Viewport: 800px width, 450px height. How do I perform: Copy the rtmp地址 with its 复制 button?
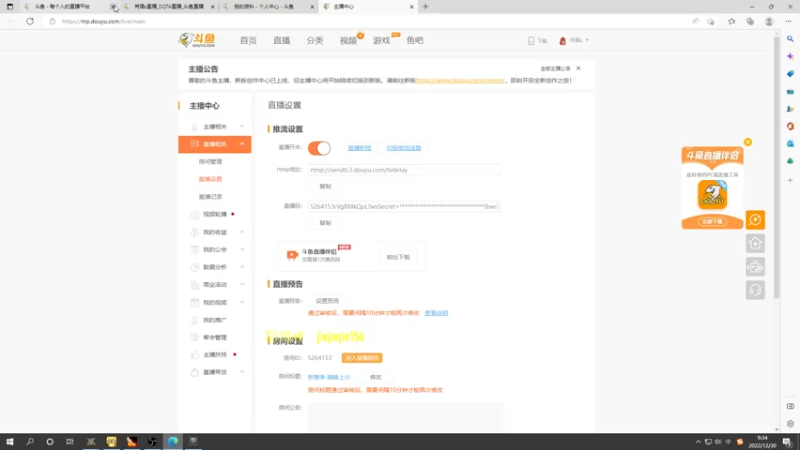(x=325, y=186)
